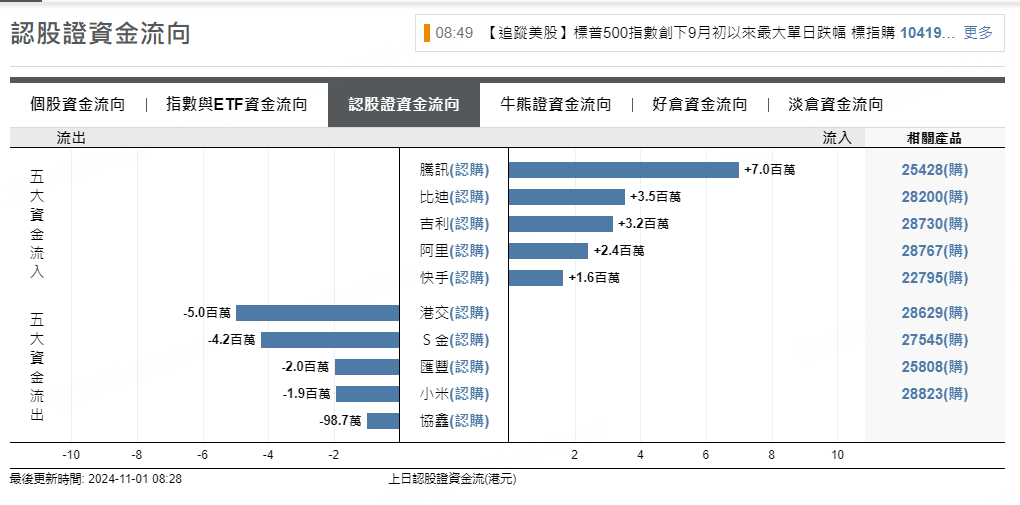Select the 認股證資金流向 tab

click(x=404, y=105)
